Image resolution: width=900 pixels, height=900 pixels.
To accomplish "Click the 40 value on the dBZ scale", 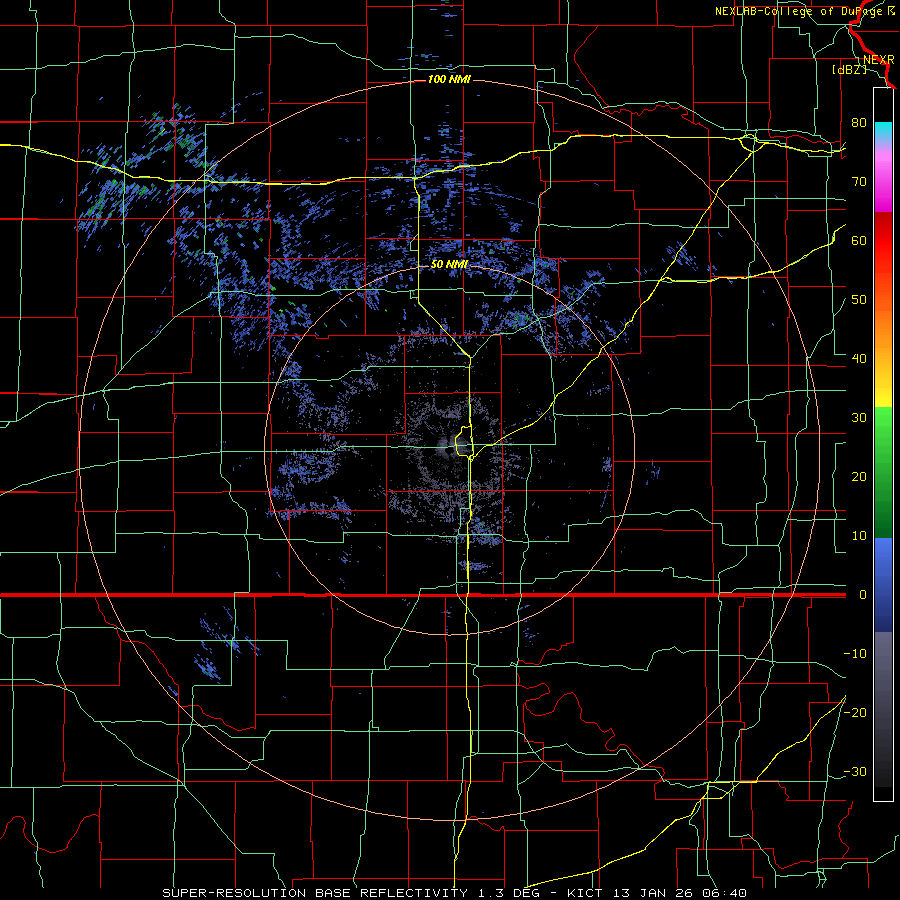I will [x=859, y=359].
